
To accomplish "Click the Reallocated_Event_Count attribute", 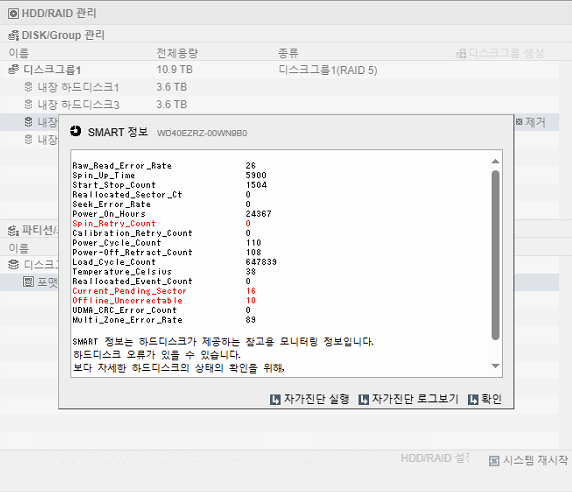I will click(132, 281).
